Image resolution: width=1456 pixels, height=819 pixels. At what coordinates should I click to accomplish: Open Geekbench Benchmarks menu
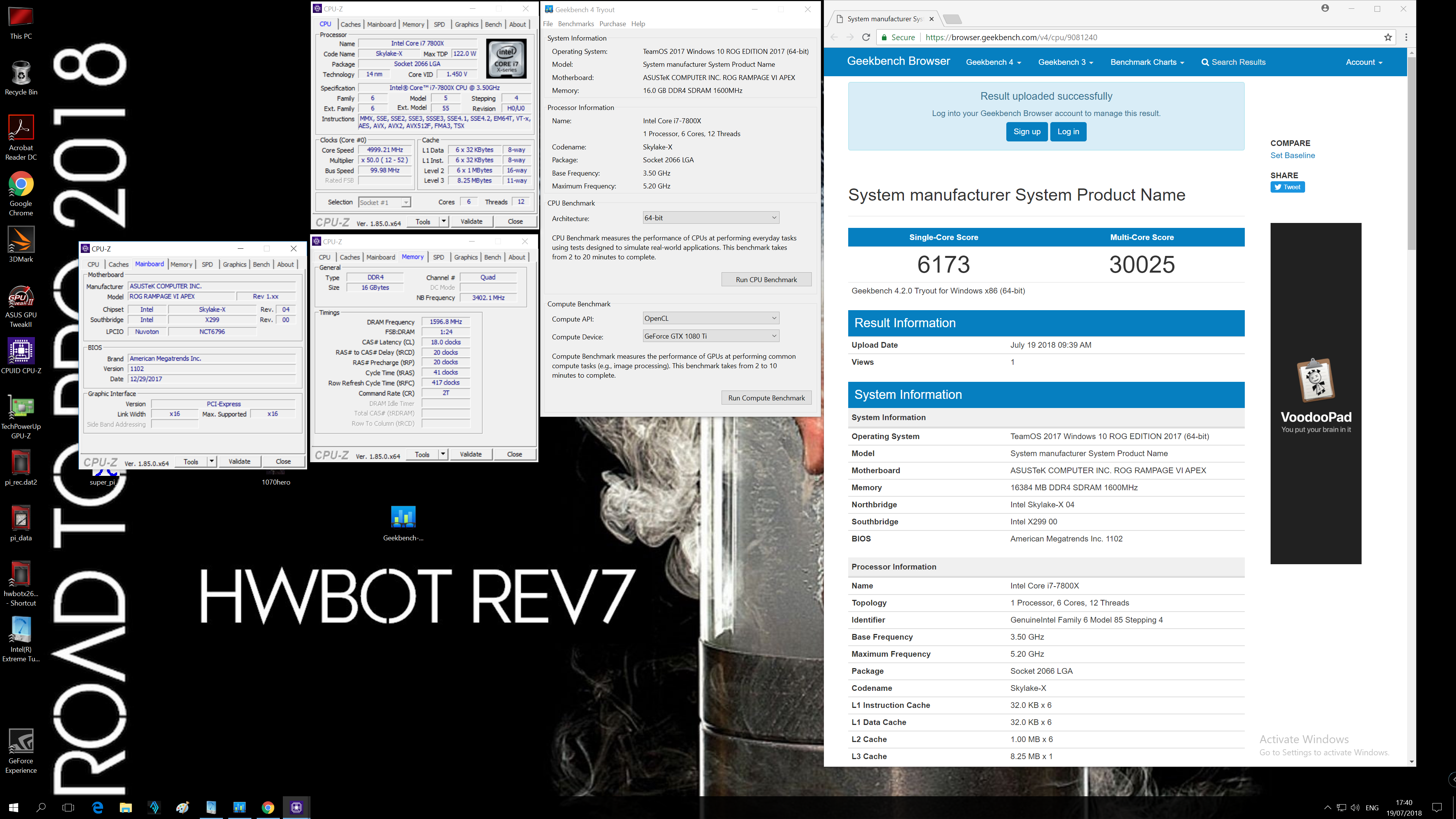pyautogui.click(x=576, y=24)
